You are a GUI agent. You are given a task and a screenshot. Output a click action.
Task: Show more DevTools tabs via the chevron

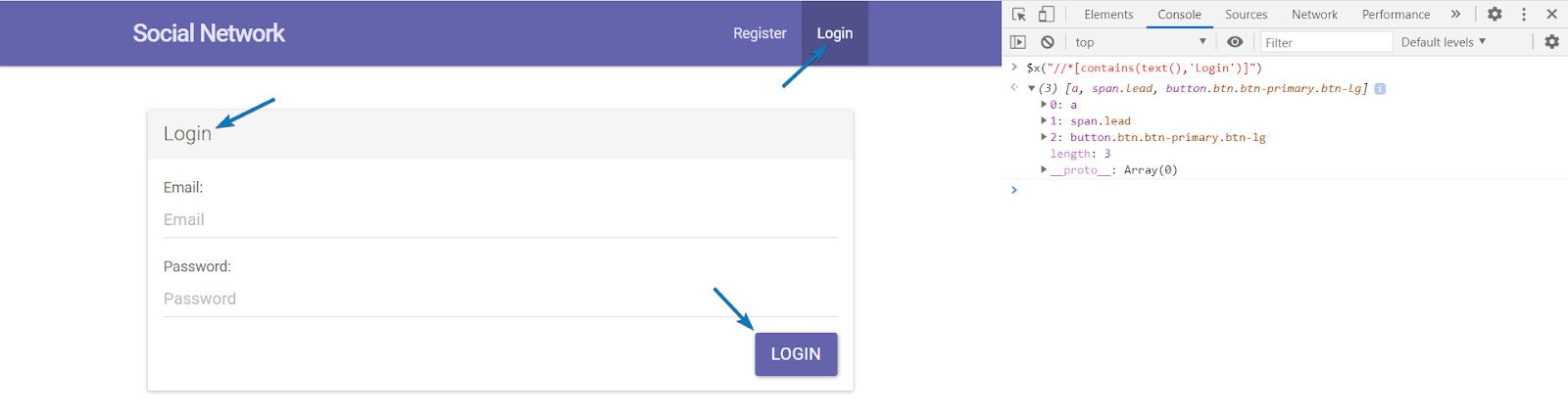(x=1456, y=15)
